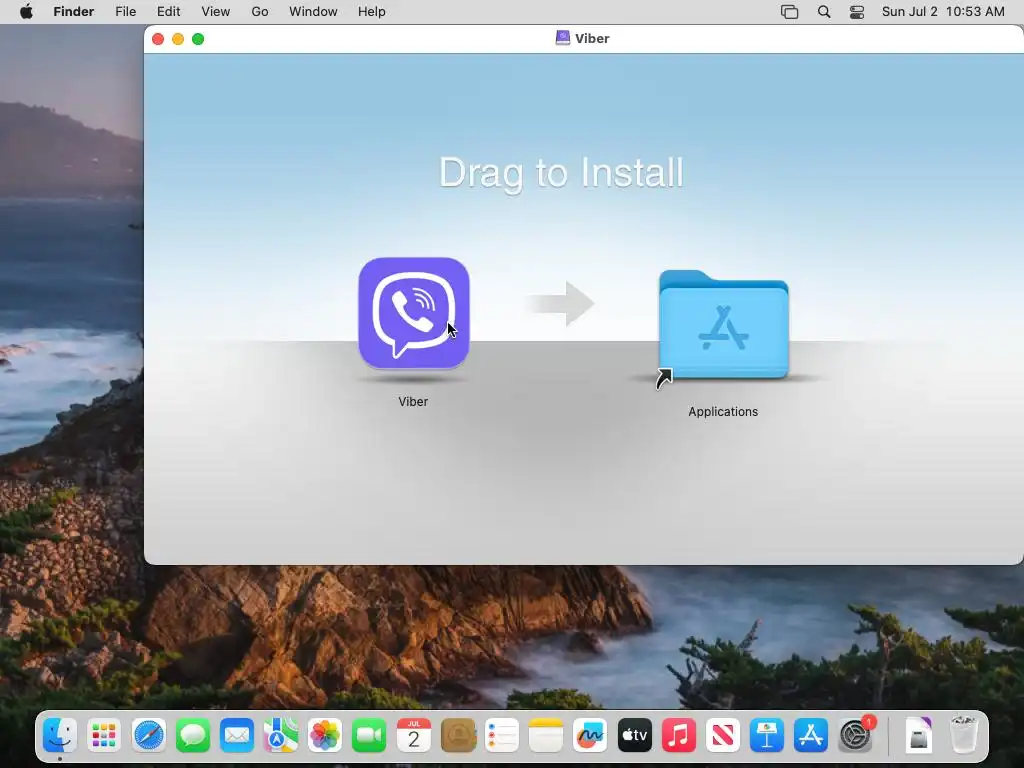This screenshot has width=1024, height=768.
Task: Open FaceTime from the Dock
Action: pos(369,736)
